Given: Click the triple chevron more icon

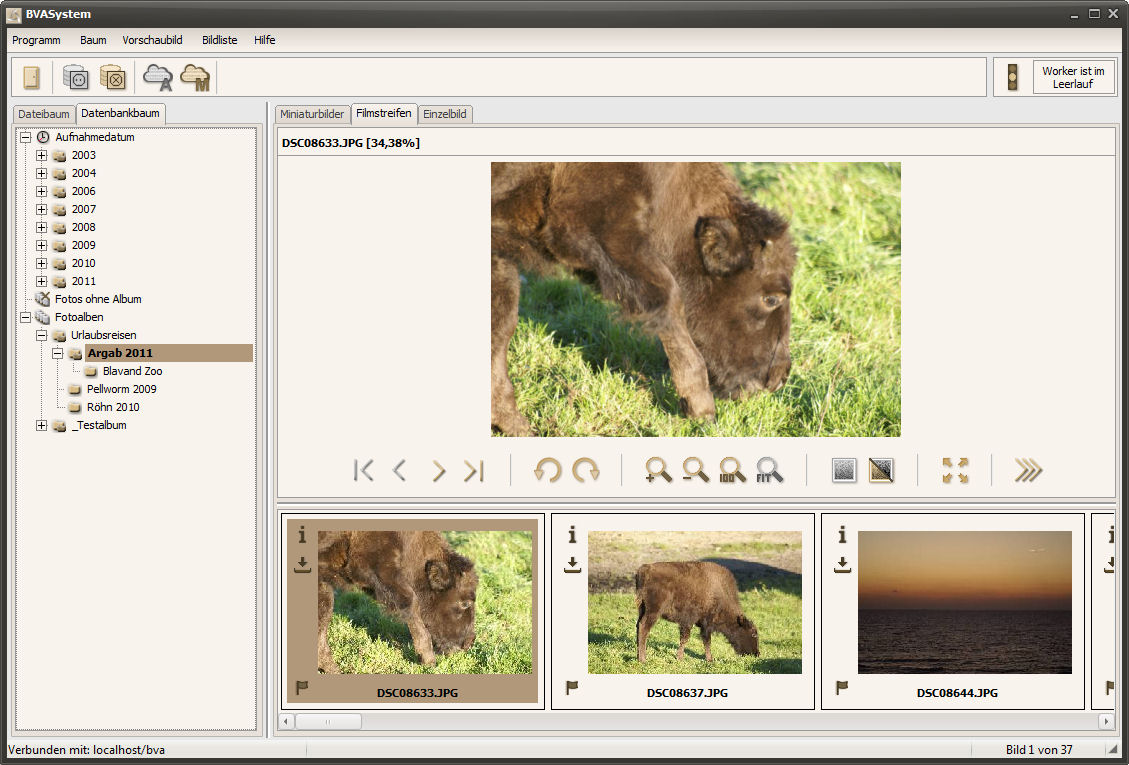Looking at the screenshot, I should [x=1028, y=470].
